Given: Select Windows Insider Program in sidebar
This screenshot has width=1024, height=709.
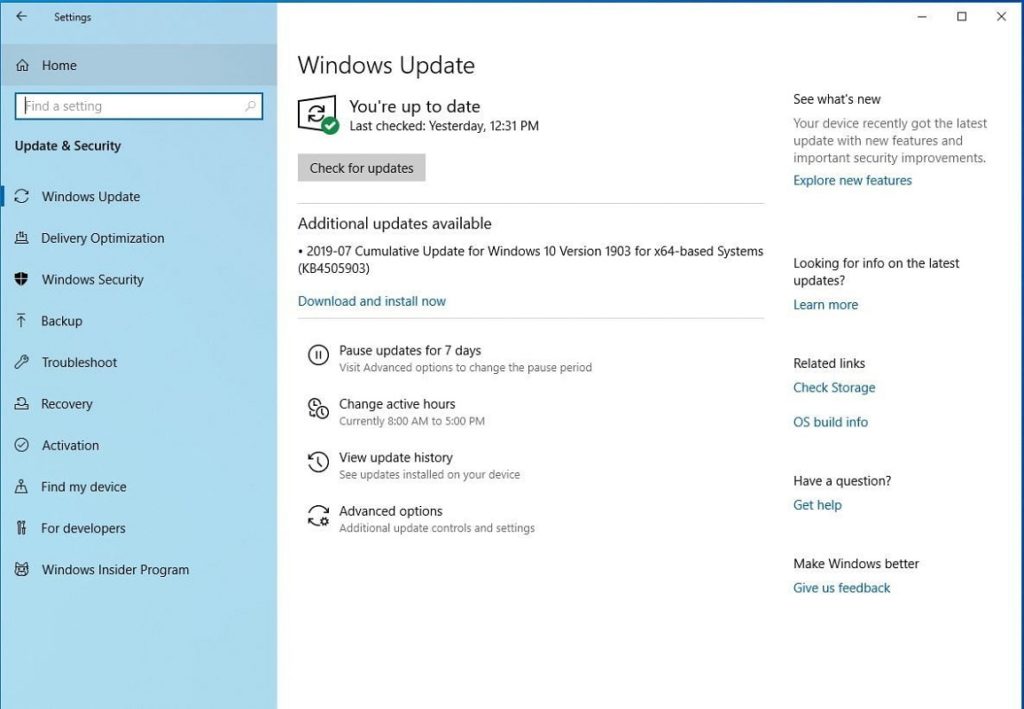Looking at the screenshot, I should [x=115, y=570].
